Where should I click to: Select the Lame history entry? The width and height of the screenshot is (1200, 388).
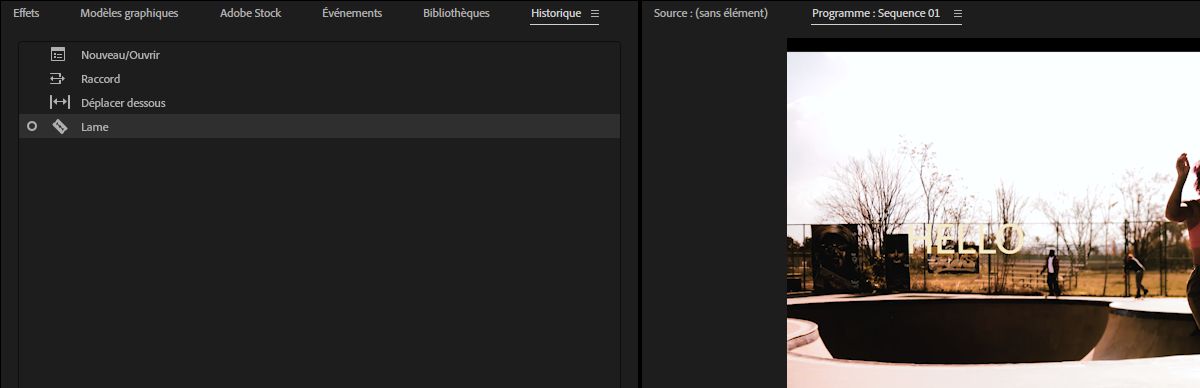pyautogui.click(x=319, y=127)
